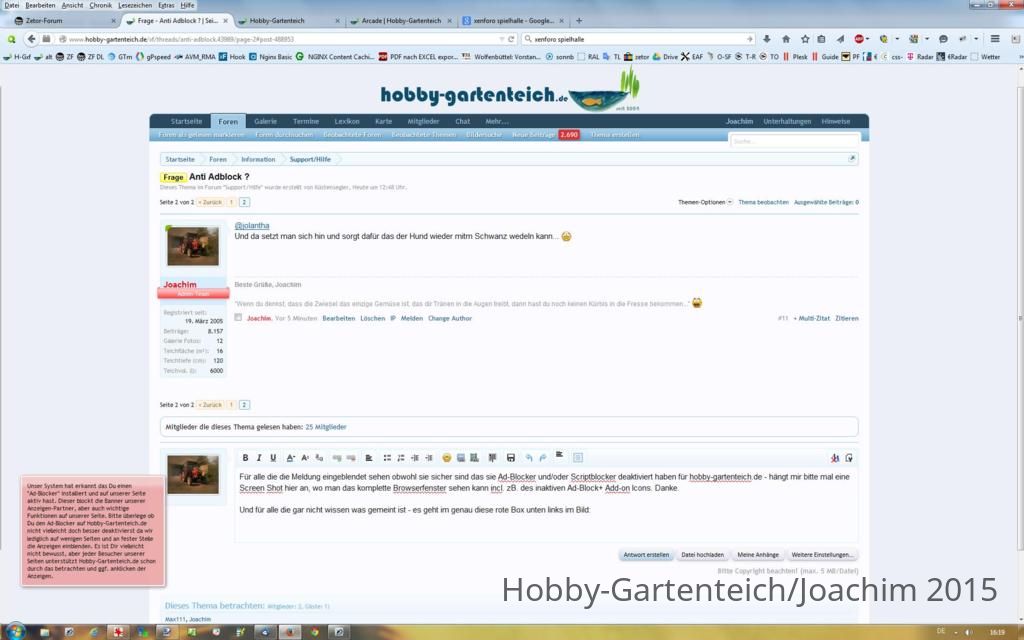
Task: Reload the page via address bar
Action: tap(511, 39)
